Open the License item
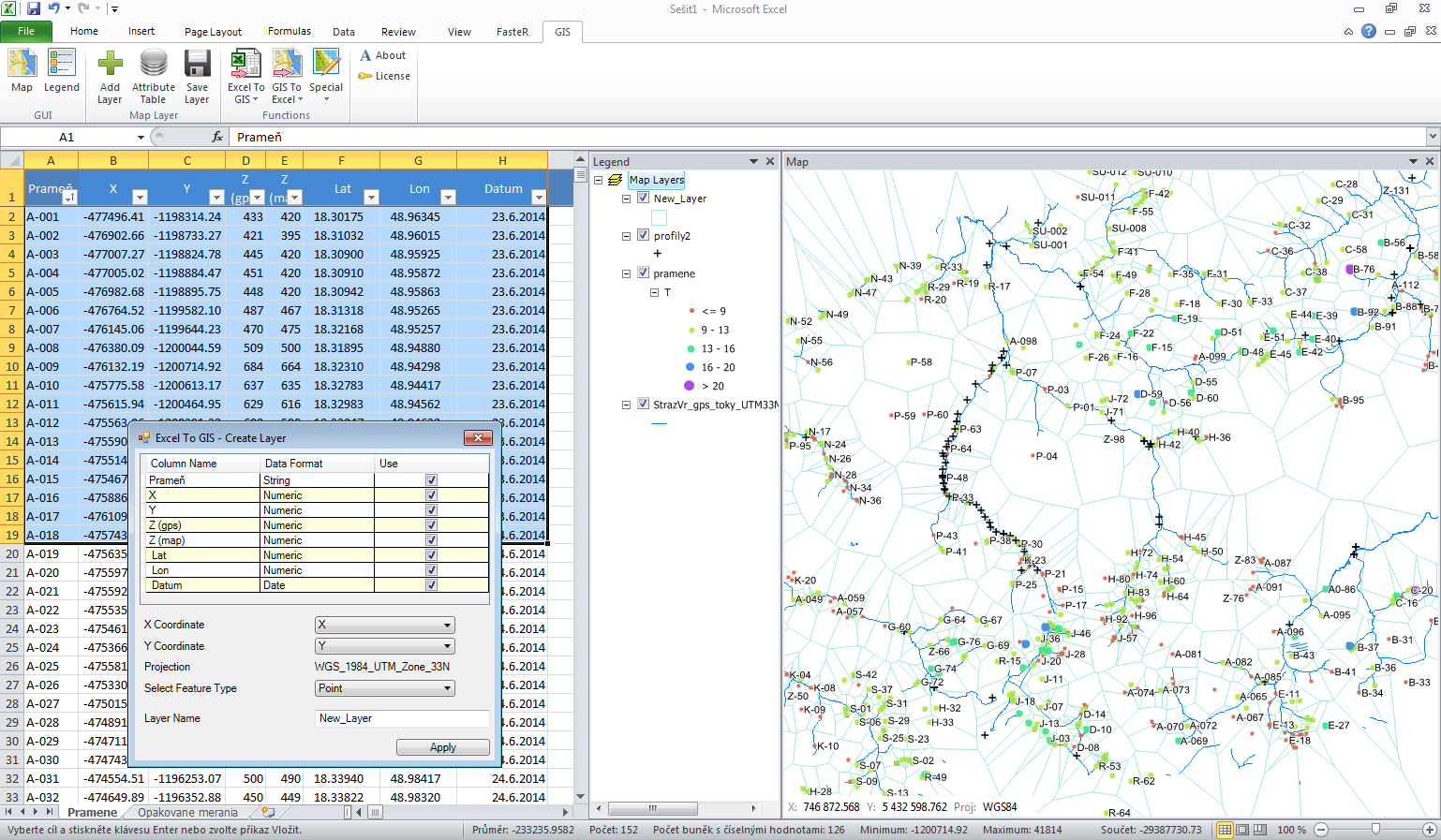This screenshot has height=840, width=1441. 385,76
